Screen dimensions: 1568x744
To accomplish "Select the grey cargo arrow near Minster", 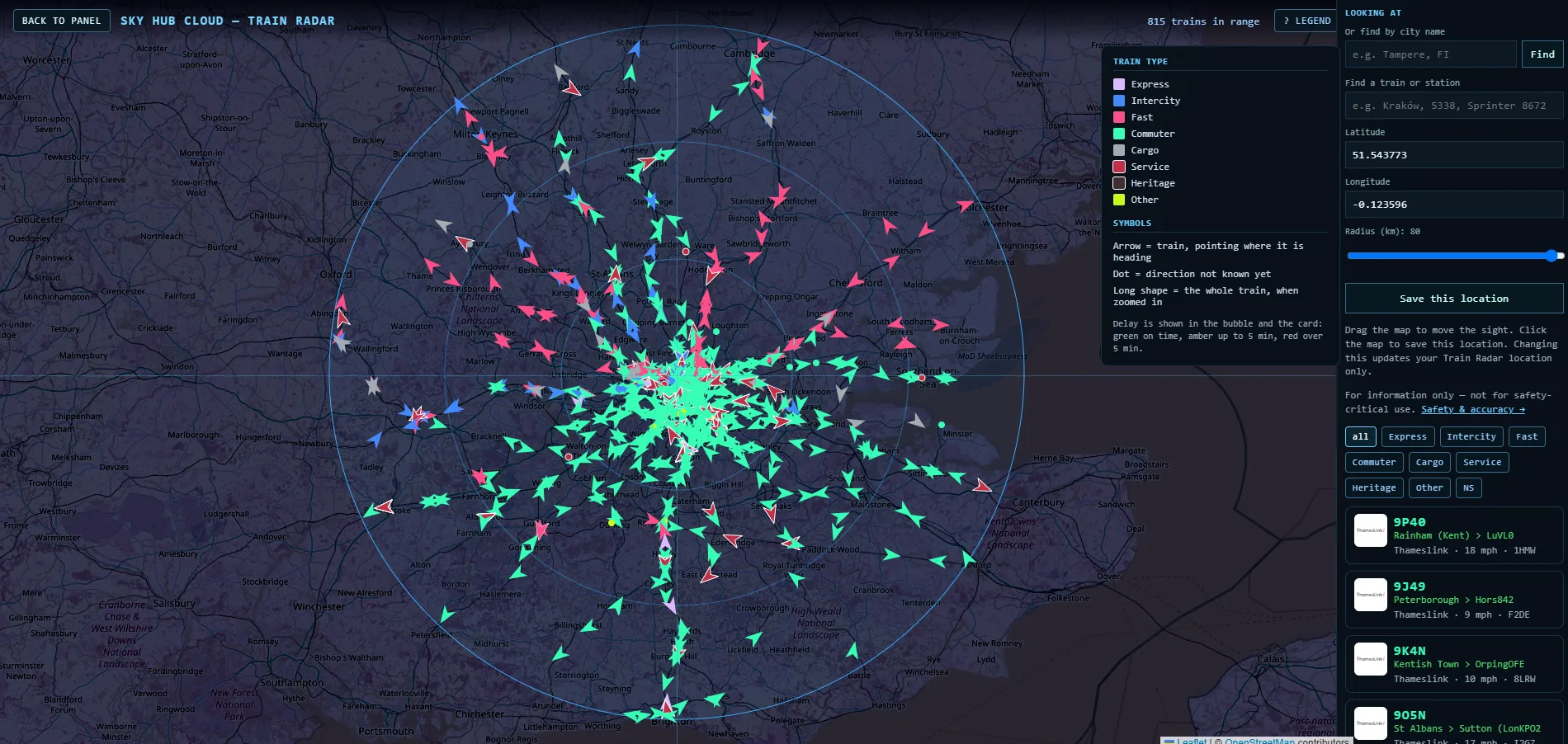I will (916, 421).
